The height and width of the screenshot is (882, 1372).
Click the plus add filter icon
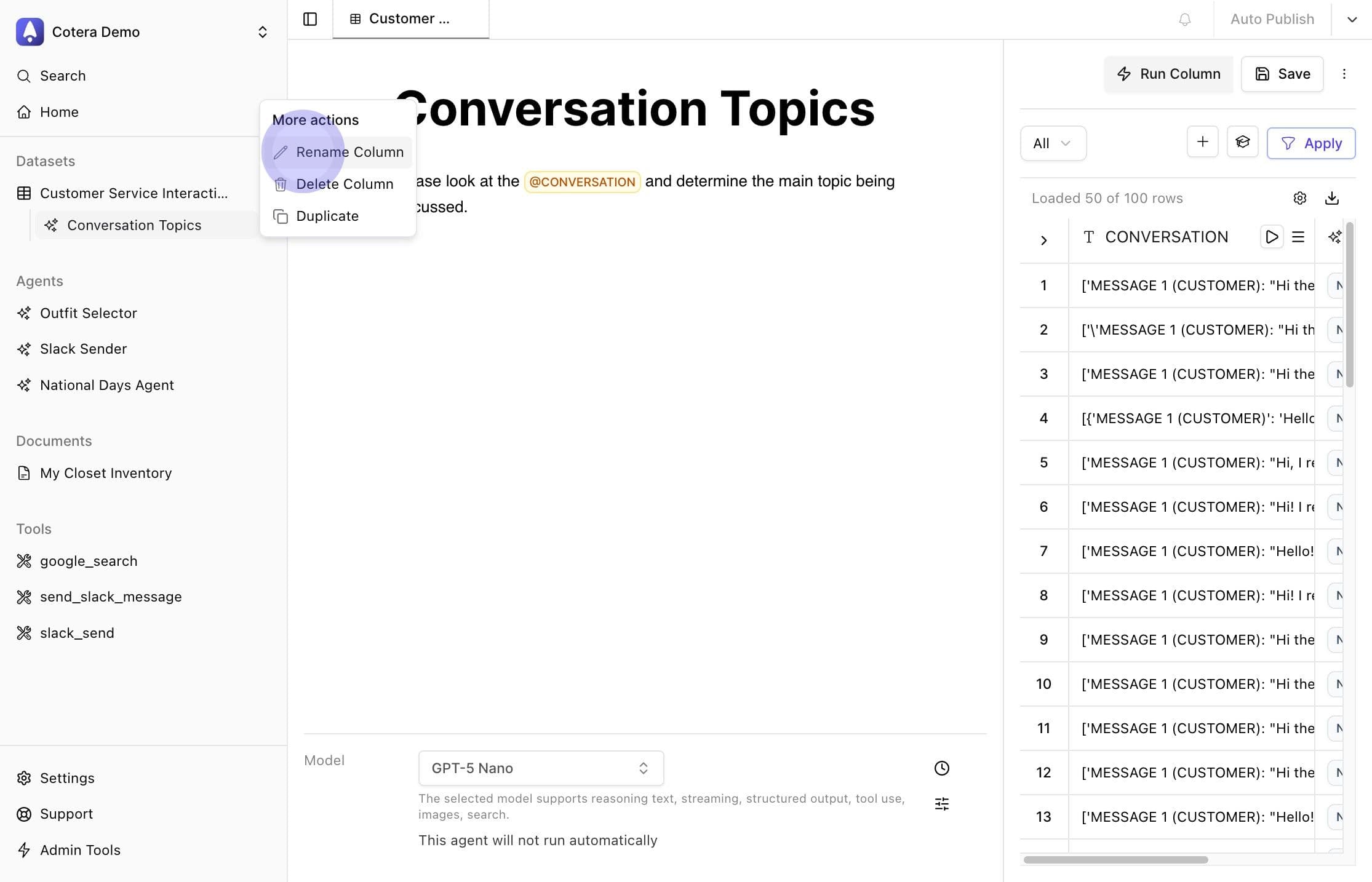tap(1202, 143)
